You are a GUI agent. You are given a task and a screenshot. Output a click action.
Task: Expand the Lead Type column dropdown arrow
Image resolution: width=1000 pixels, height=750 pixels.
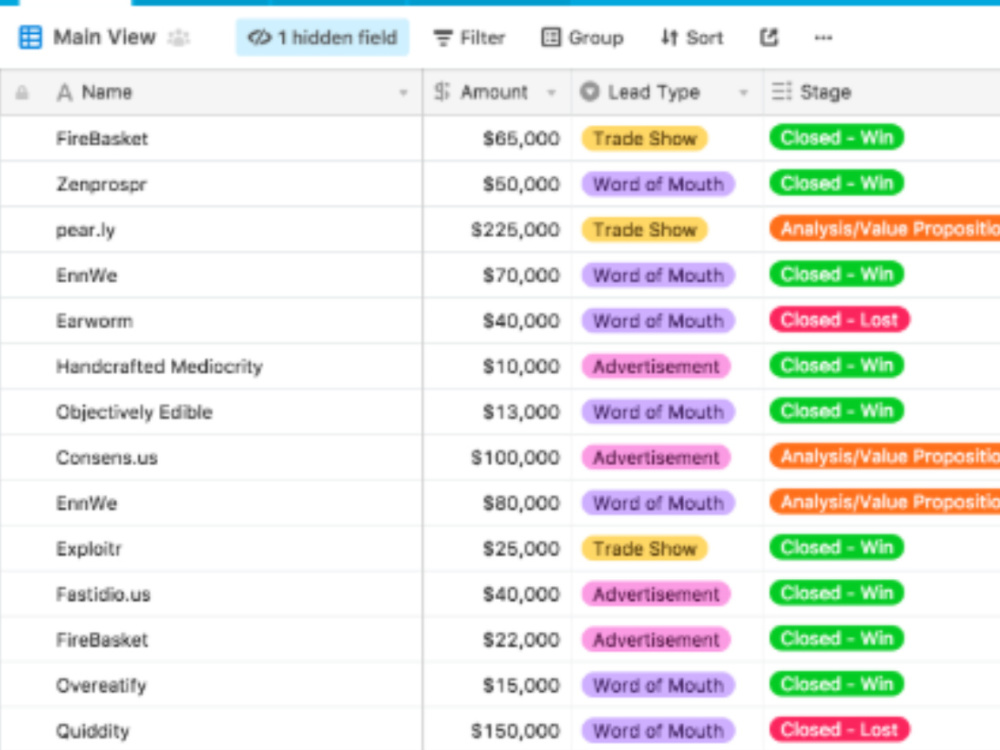coord(743,93)
